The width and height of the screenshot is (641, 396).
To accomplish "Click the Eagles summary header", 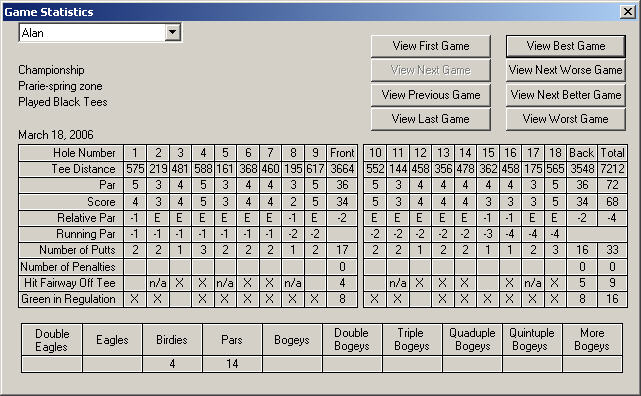I will click(112, 340).
